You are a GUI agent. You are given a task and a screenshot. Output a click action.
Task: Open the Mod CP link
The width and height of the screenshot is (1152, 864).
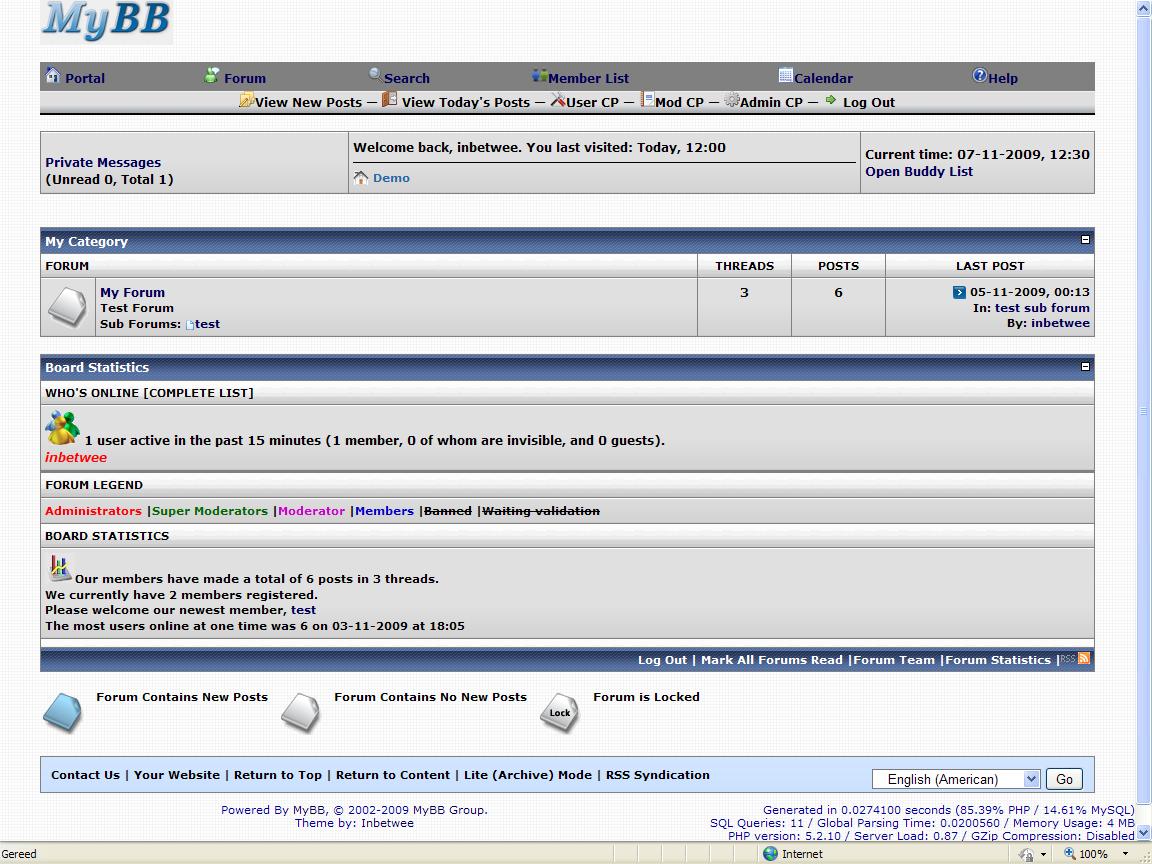click(x=680, y=102)
